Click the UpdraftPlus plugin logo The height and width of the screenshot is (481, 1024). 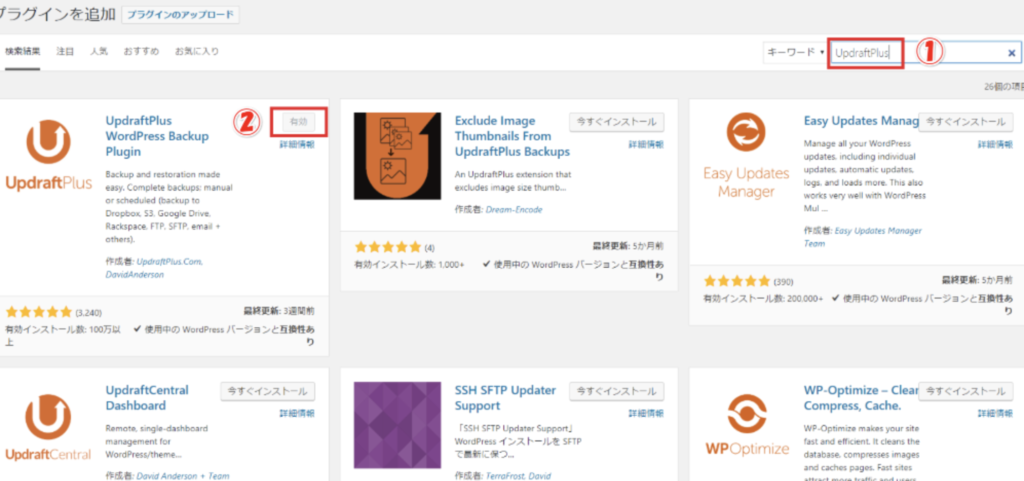pyautogui.click(x=48, y=156)
